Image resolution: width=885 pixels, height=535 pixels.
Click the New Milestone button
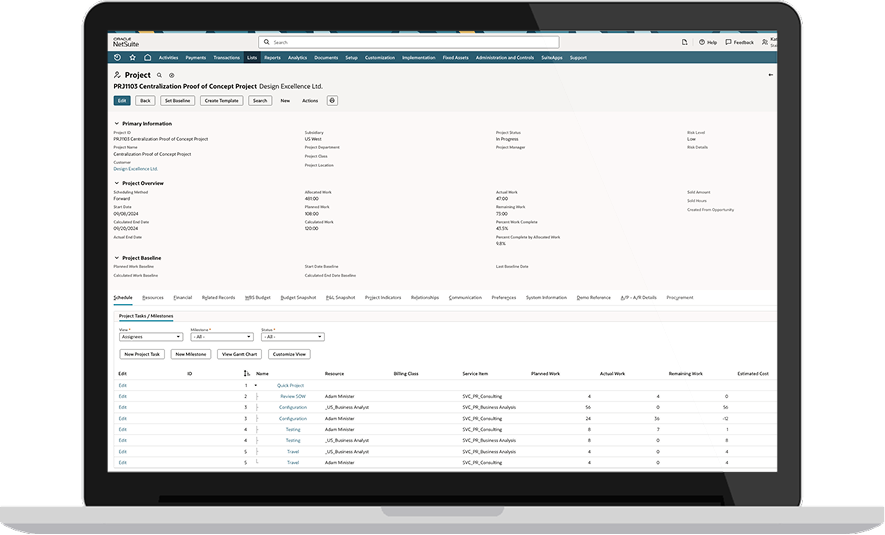[x=191, y=354]
